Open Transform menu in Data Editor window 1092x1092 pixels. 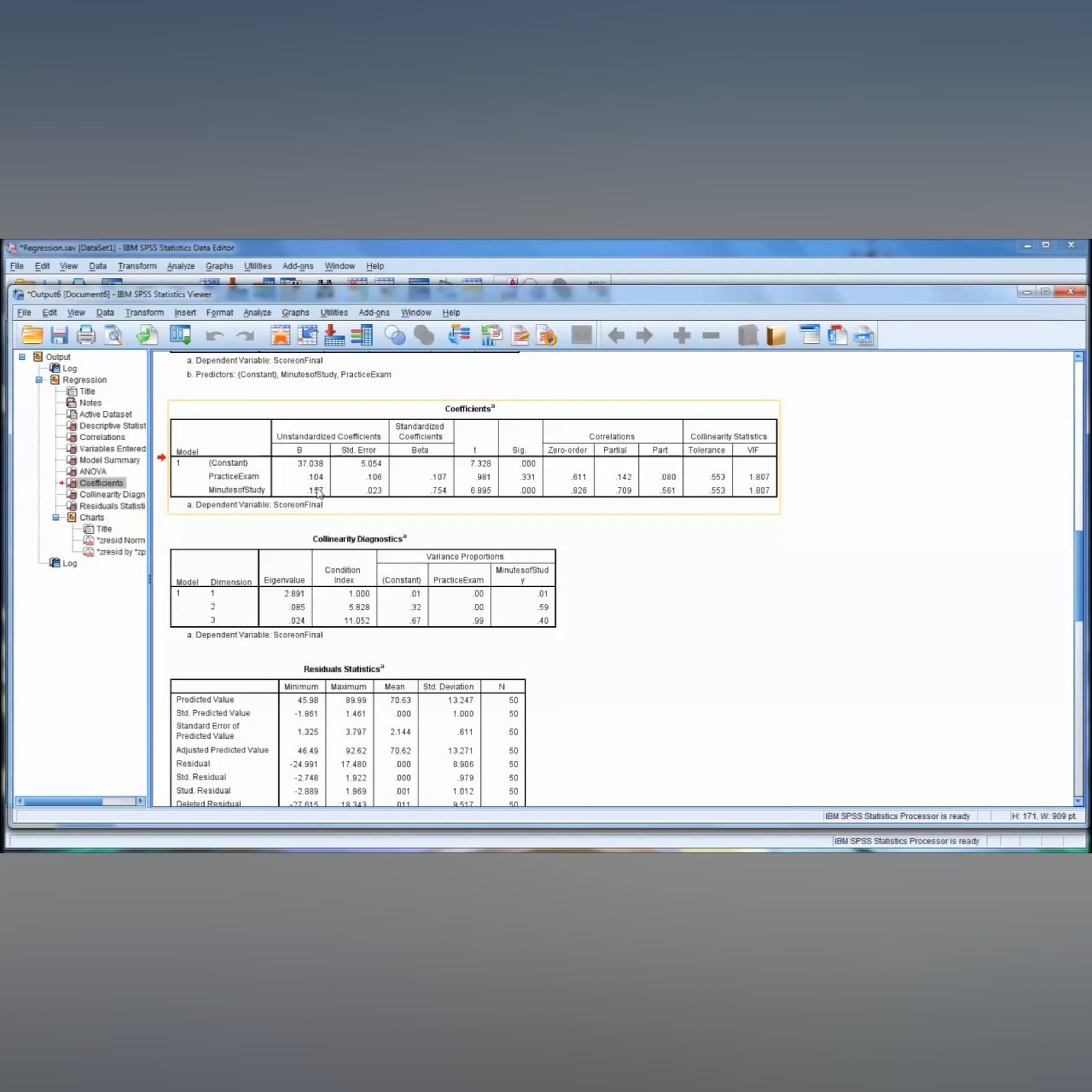pyautogui.click(x=137, y=266)
